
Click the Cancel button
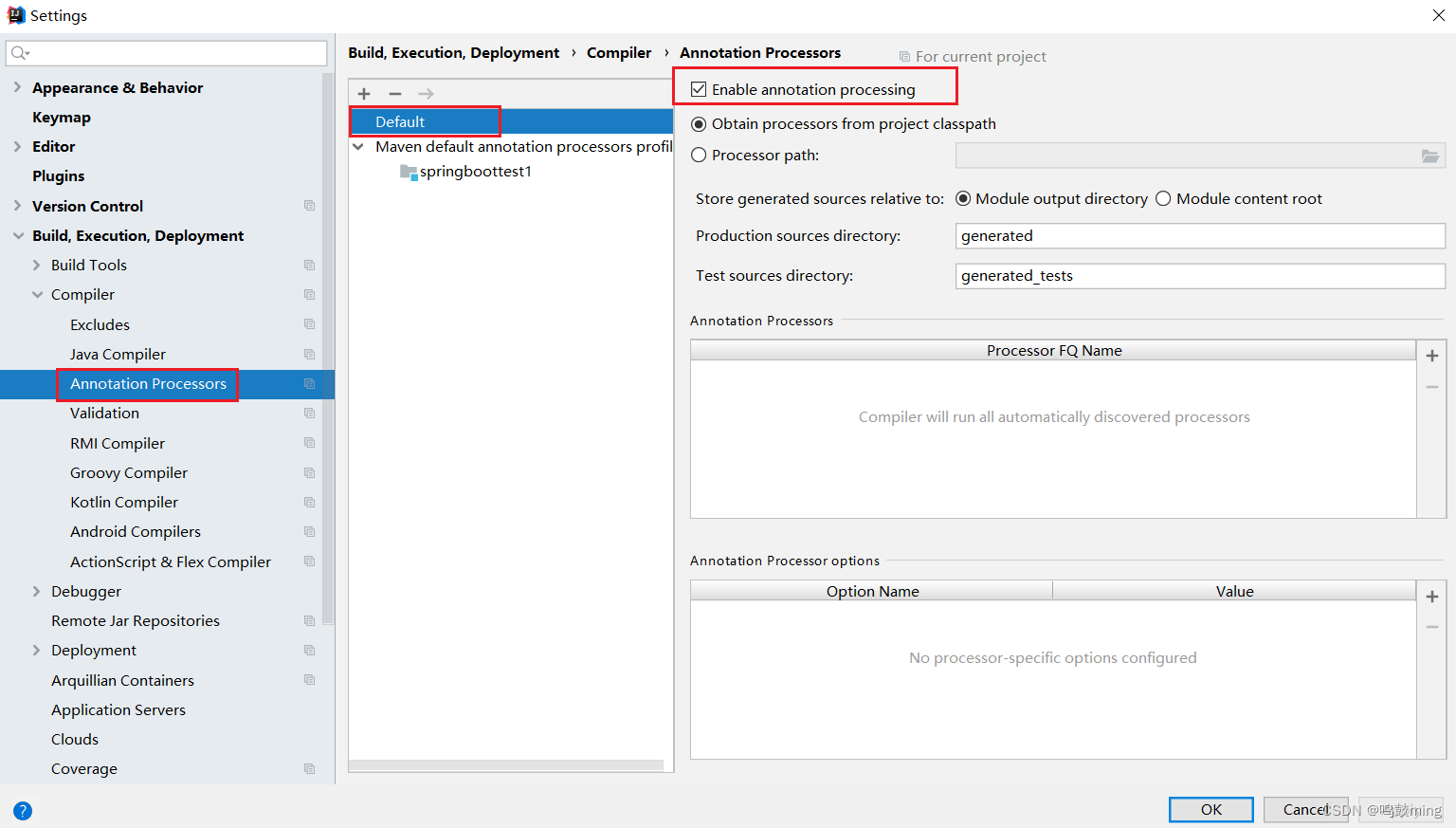pyautogui.click(x=1306, y=809)
